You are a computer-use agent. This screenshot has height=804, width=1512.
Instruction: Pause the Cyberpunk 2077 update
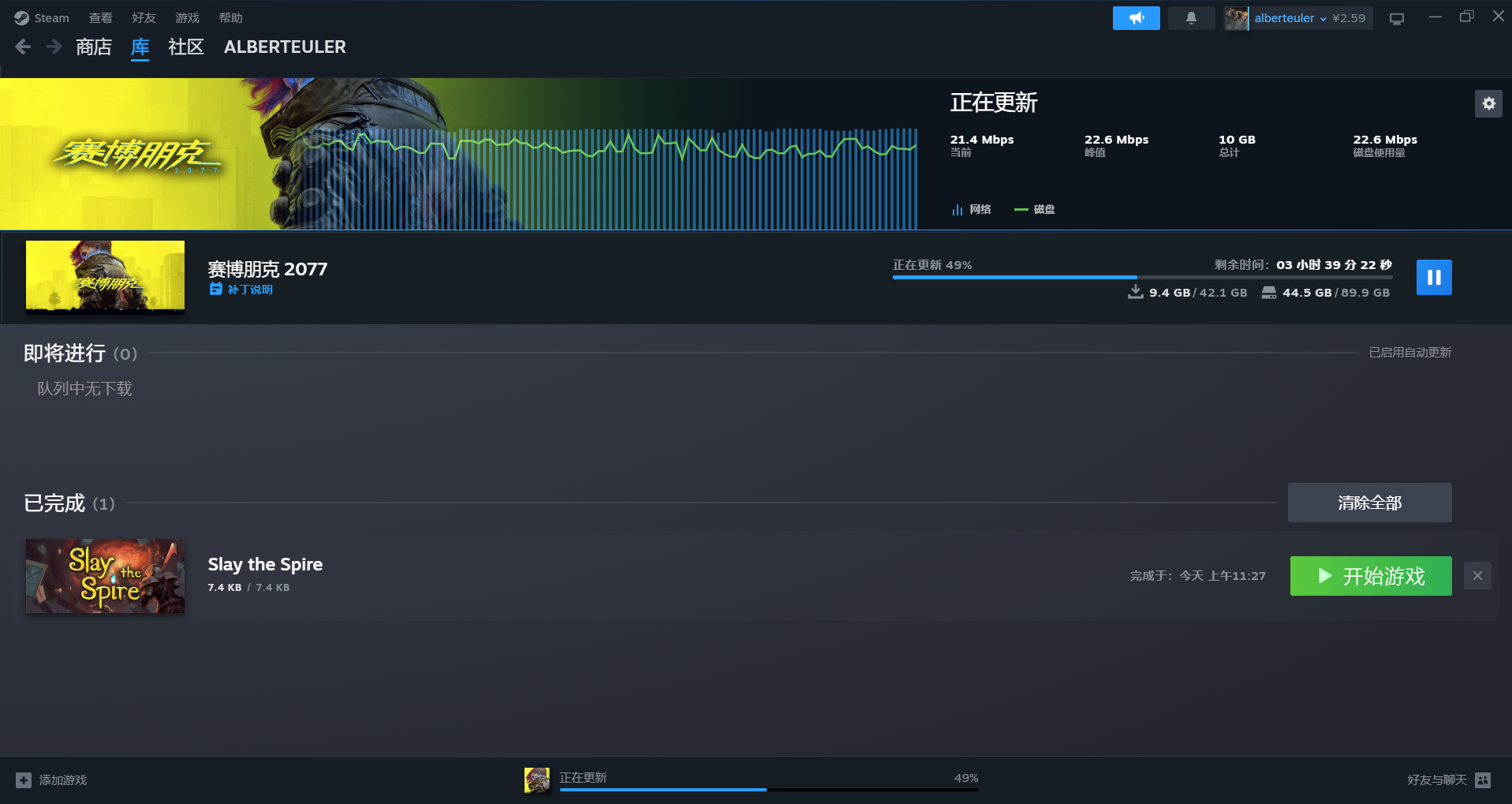(x=1434, y=277)
